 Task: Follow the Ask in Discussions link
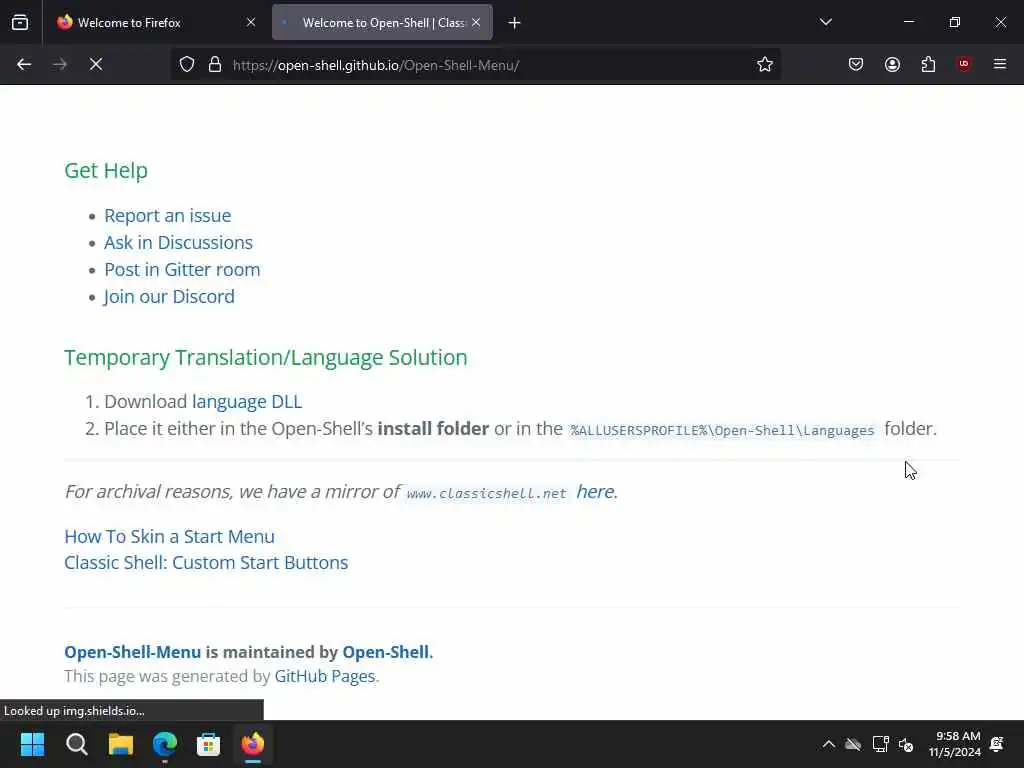178,242
